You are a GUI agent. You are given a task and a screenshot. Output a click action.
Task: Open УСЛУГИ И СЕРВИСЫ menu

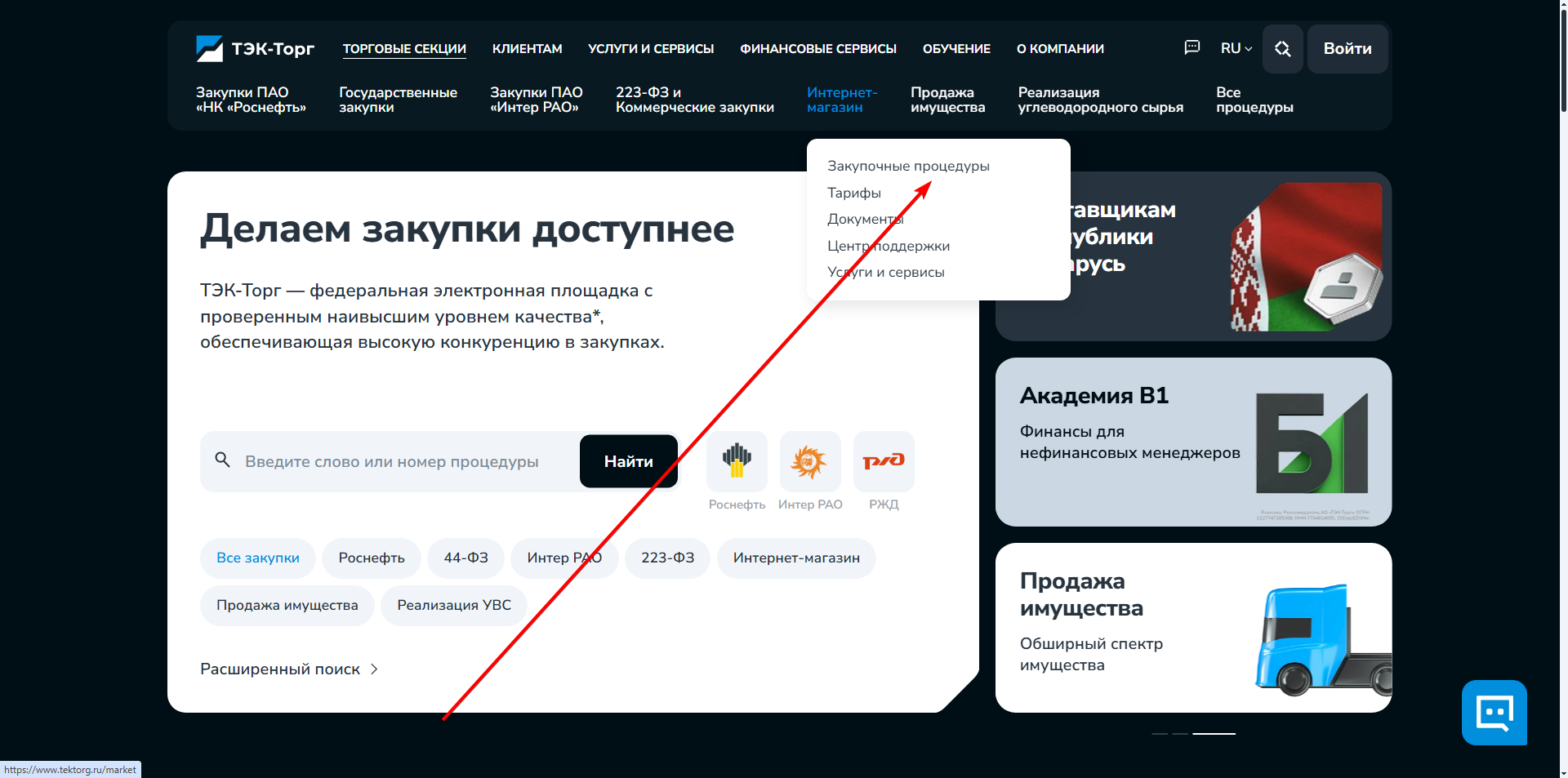(x=651, y=49)
